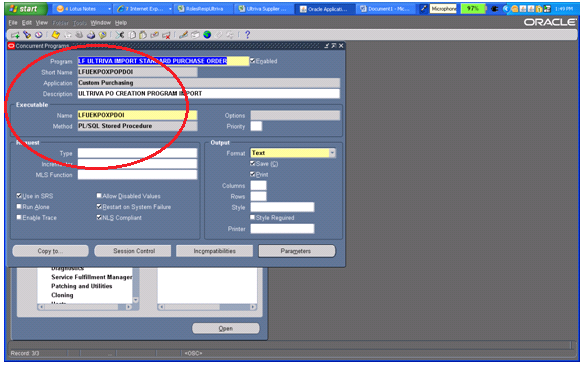Click the Cut scissors toolbar icon
This screenshot has height=366, width=584.
pyautogui.click(x=120, y=35)
